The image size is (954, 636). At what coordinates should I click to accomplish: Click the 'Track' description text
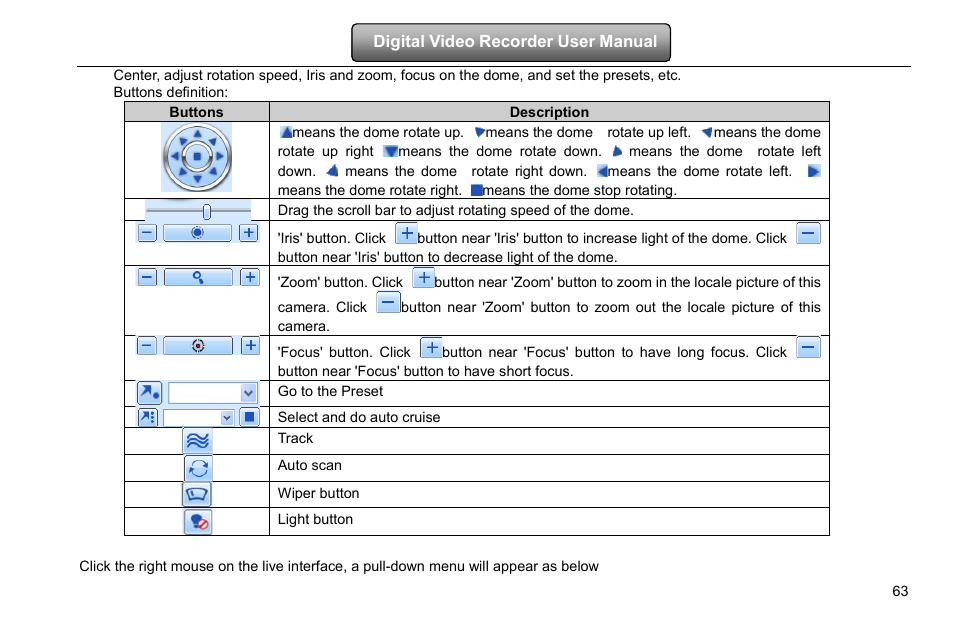click(x=296, y=438)
